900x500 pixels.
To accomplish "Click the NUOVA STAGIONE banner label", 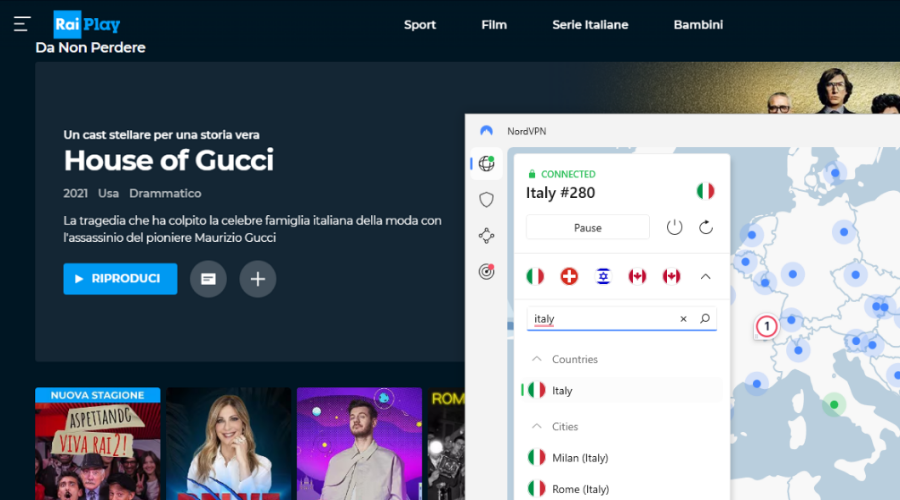I will 98,395.
